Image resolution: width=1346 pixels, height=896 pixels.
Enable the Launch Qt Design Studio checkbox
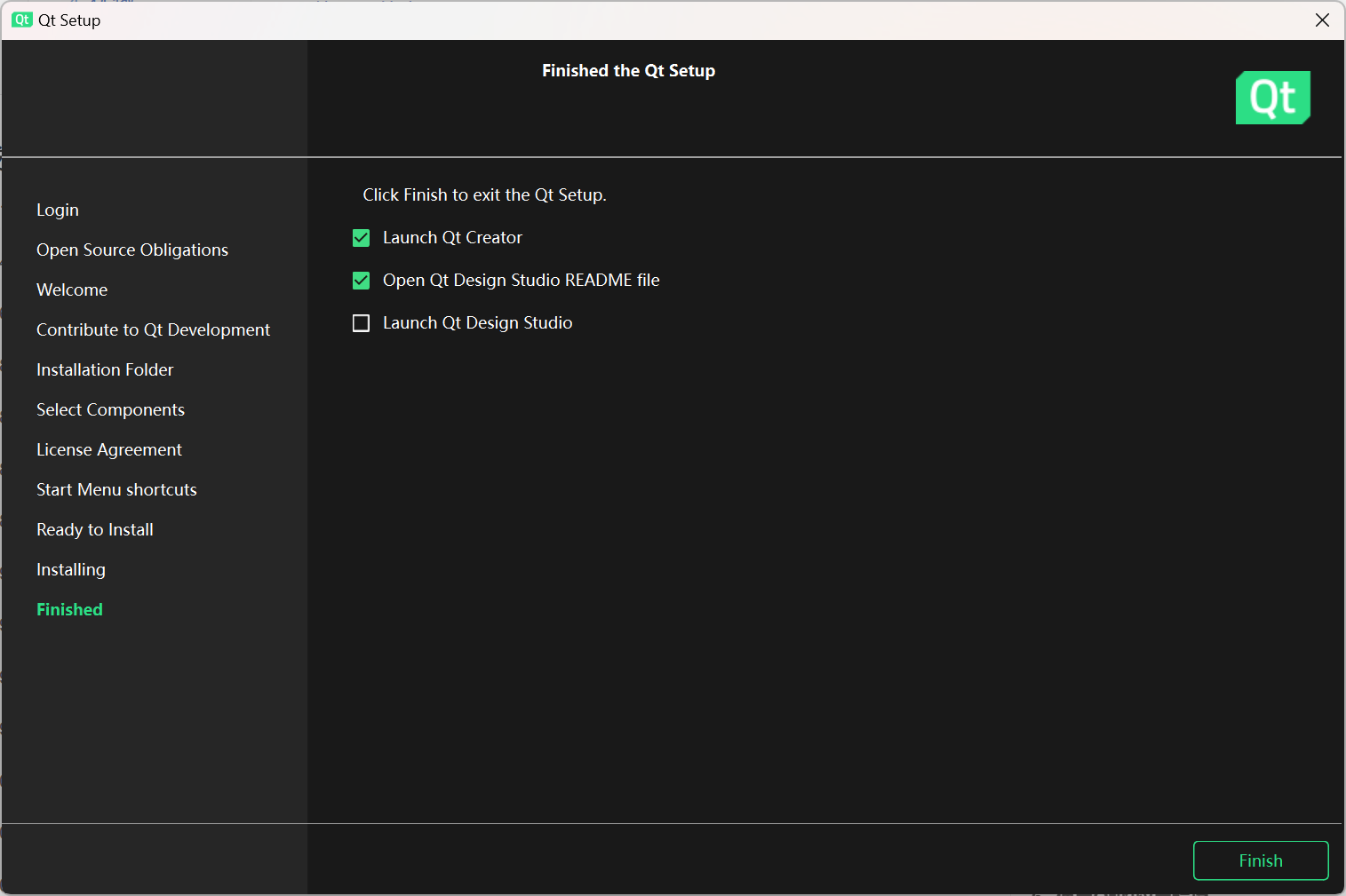[361, 323]
